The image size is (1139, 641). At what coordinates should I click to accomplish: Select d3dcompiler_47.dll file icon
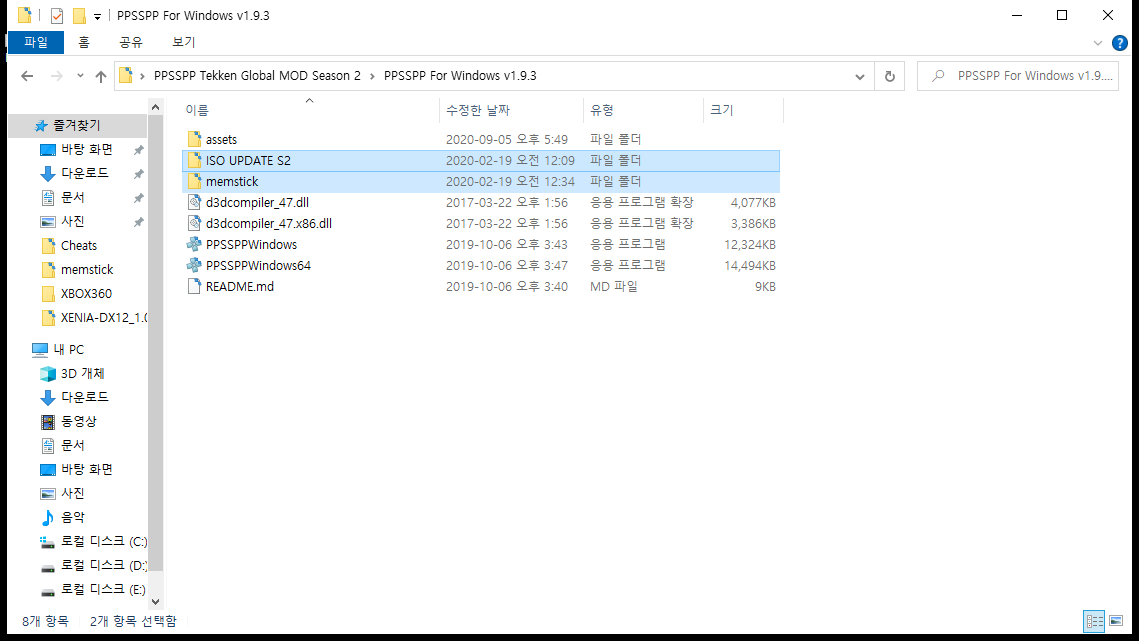194,202
